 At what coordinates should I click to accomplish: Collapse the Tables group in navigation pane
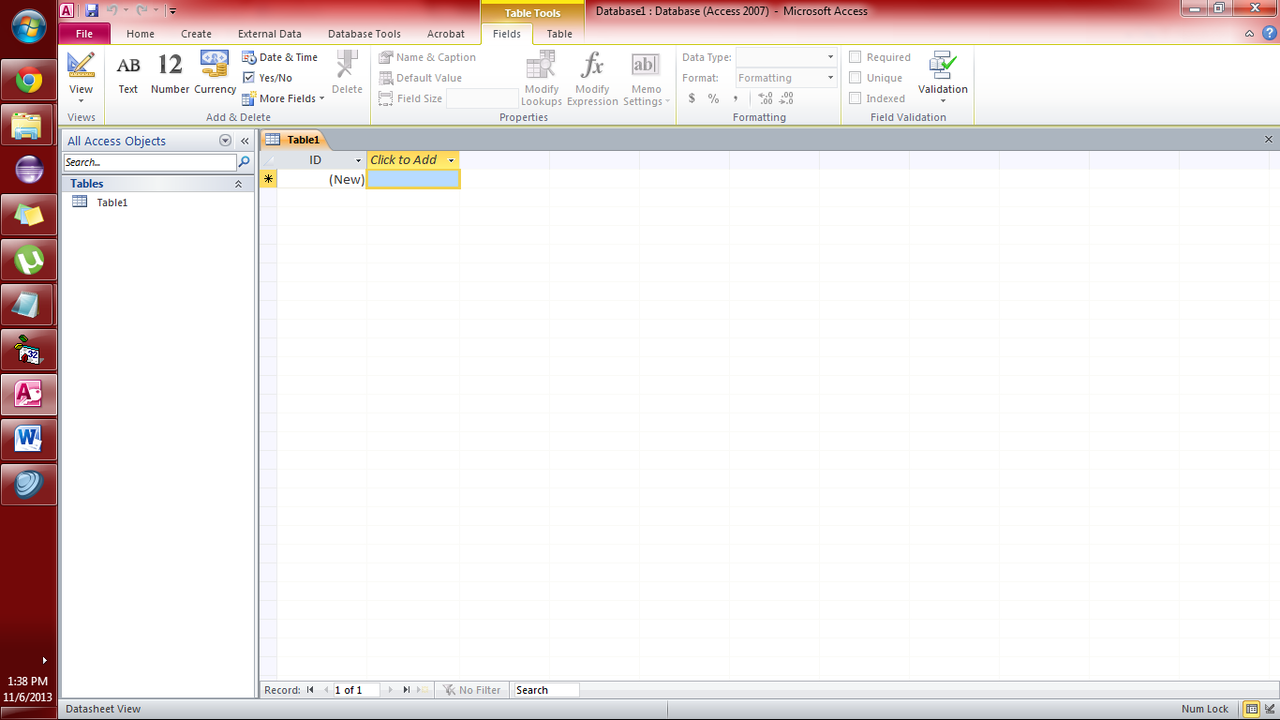tap(238, 184)
